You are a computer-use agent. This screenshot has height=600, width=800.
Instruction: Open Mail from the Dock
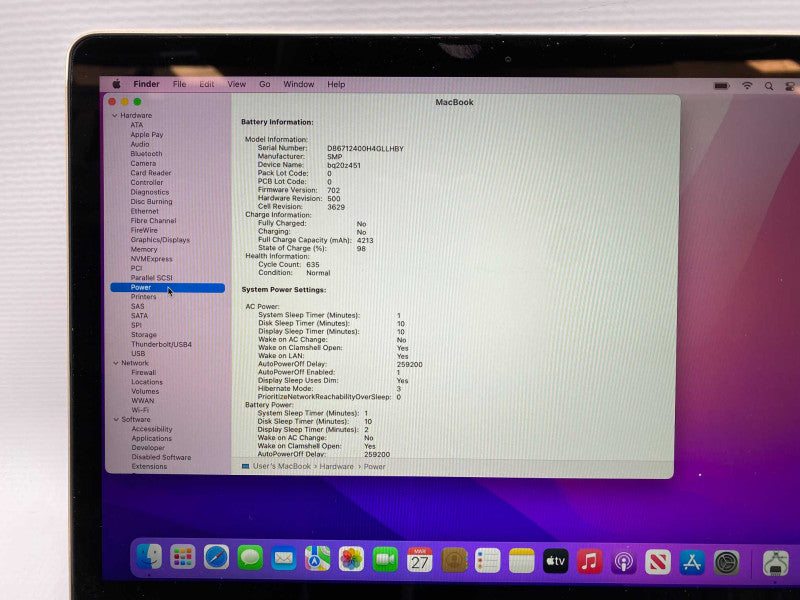coord(284,558)
